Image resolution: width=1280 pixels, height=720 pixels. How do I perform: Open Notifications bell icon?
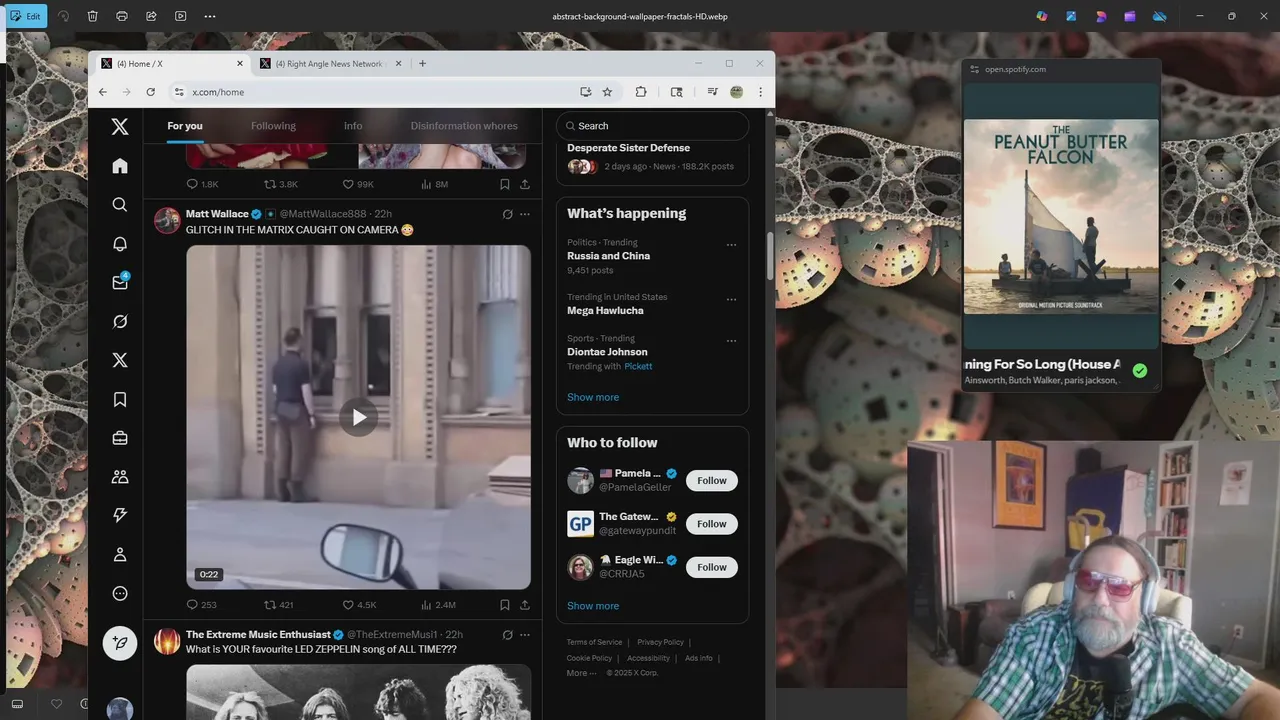[120, 244]
